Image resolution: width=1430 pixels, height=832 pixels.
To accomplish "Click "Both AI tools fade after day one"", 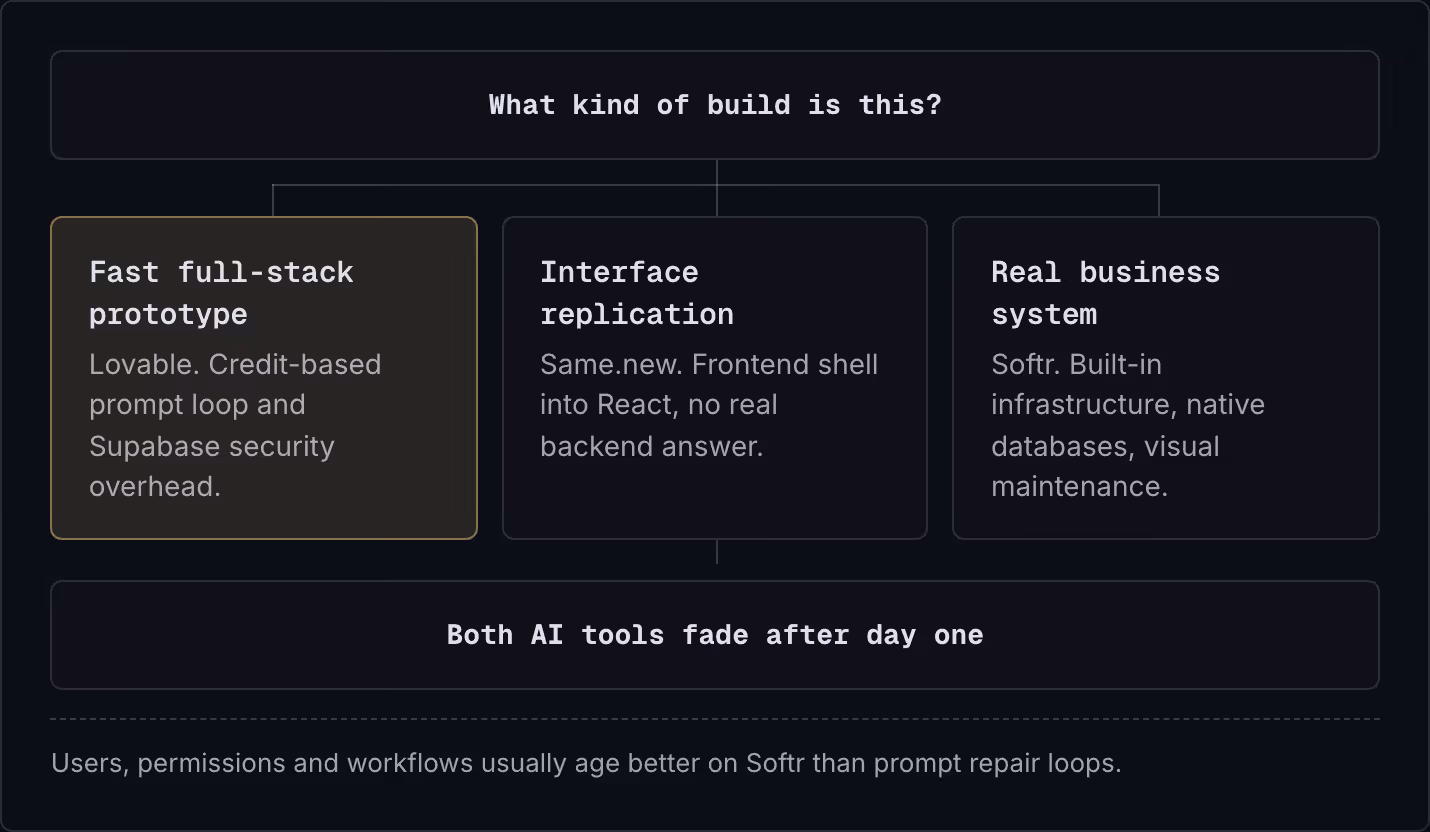I will coord(715,635).
